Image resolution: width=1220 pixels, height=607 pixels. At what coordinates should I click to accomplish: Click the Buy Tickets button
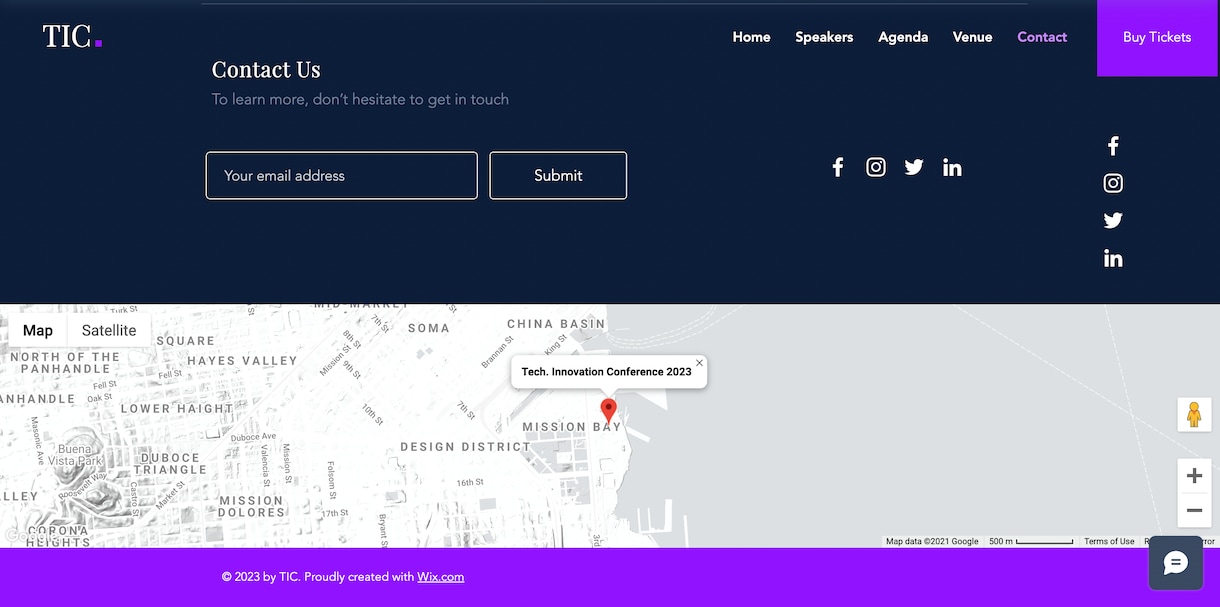pyautogui.click(x=1157, y=37)
